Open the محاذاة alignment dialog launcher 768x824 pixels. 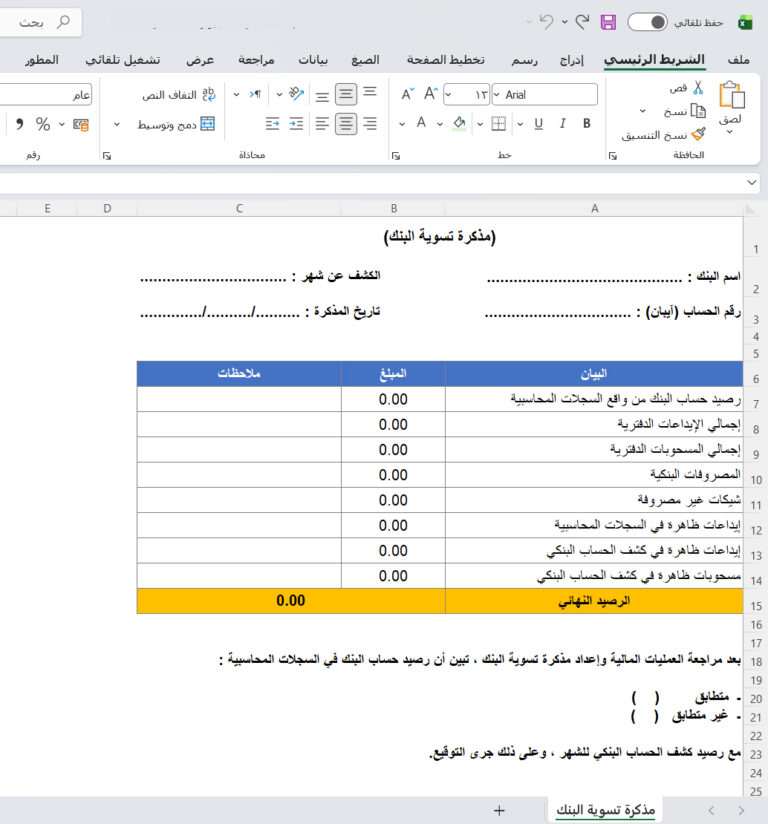coord(107,156)
